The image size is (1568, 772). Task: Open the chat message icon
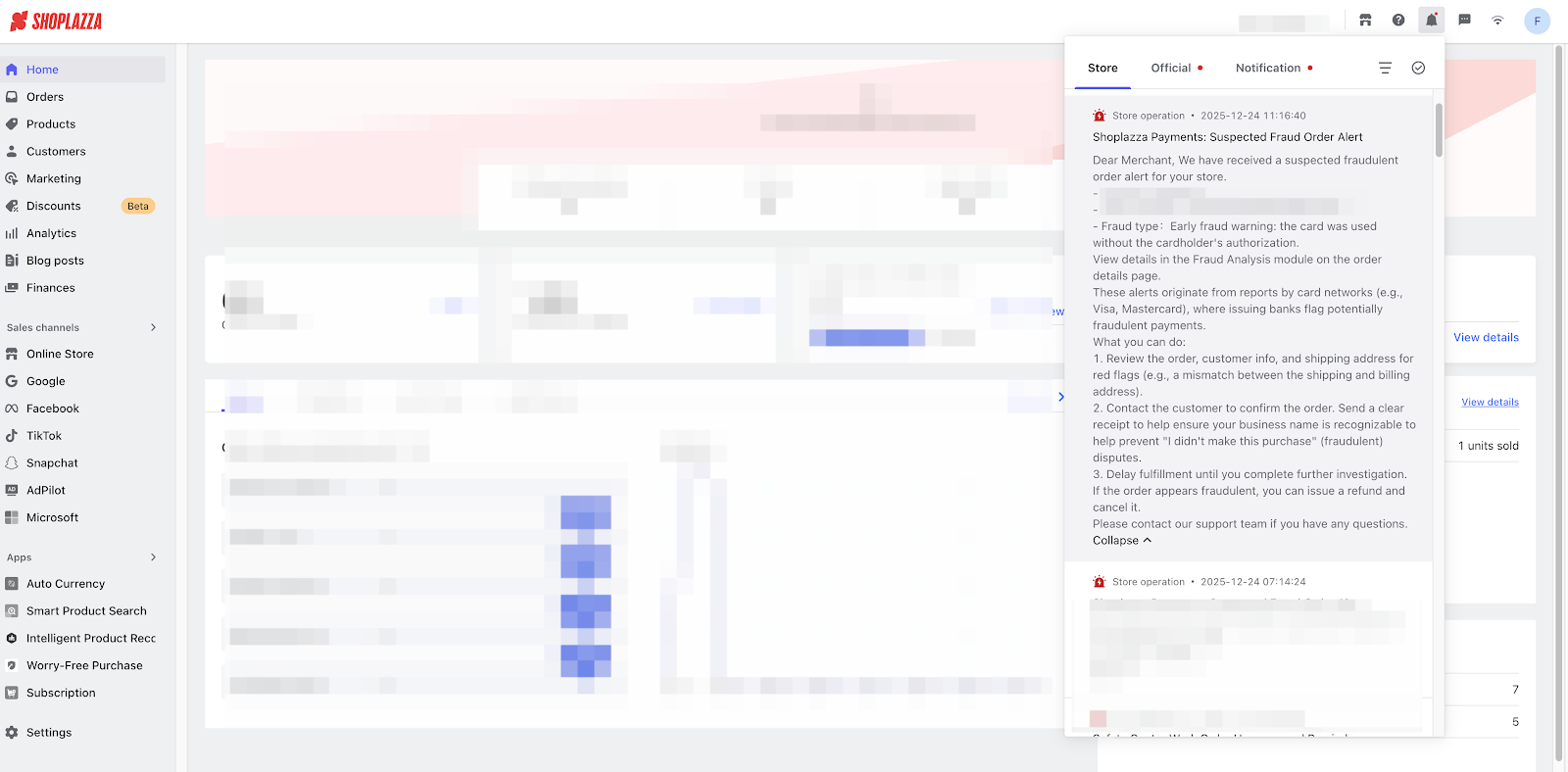click(1464, 21)
